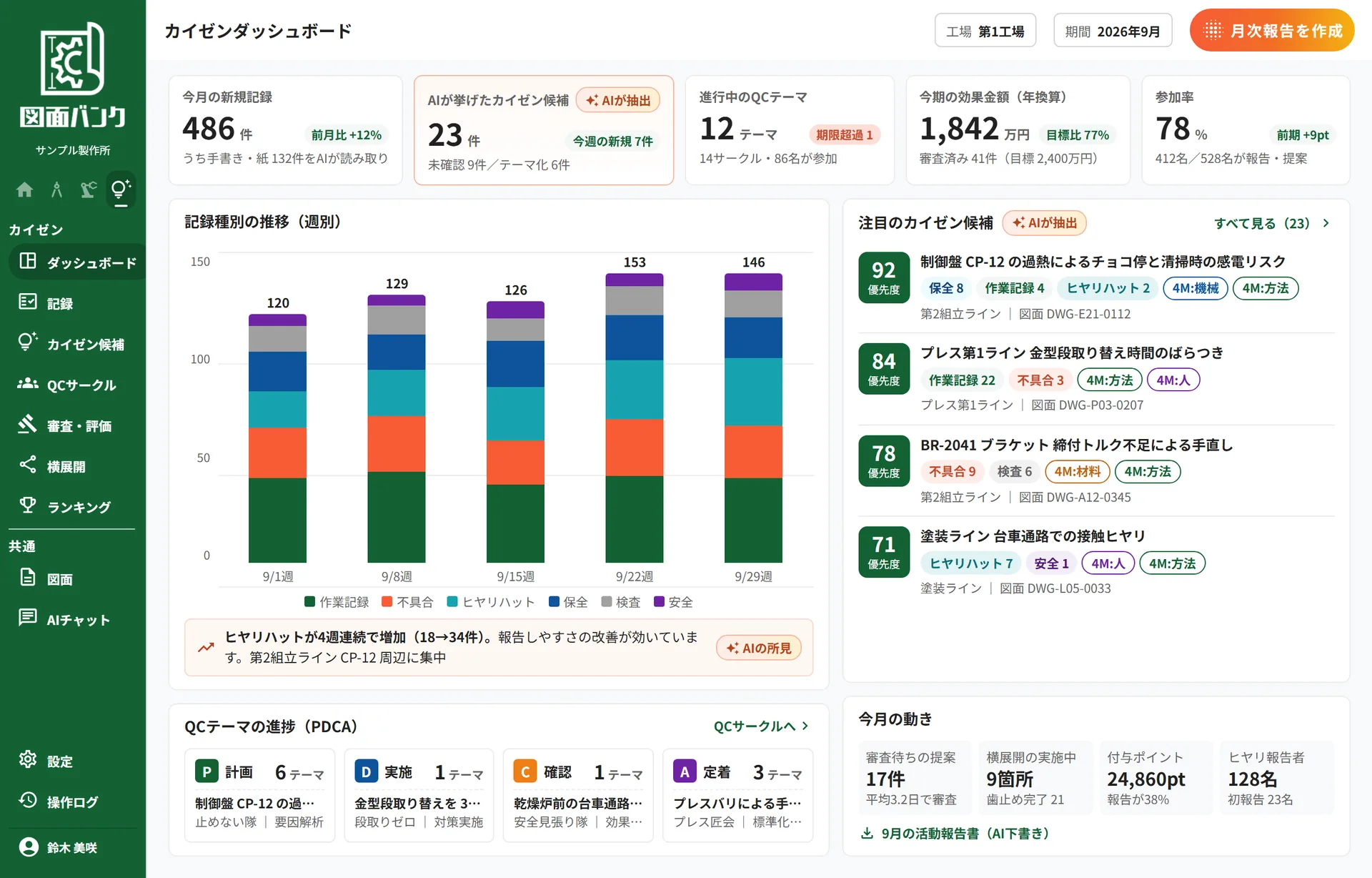
Task: Click the 図面 document icon
Action: pos(28,578)
